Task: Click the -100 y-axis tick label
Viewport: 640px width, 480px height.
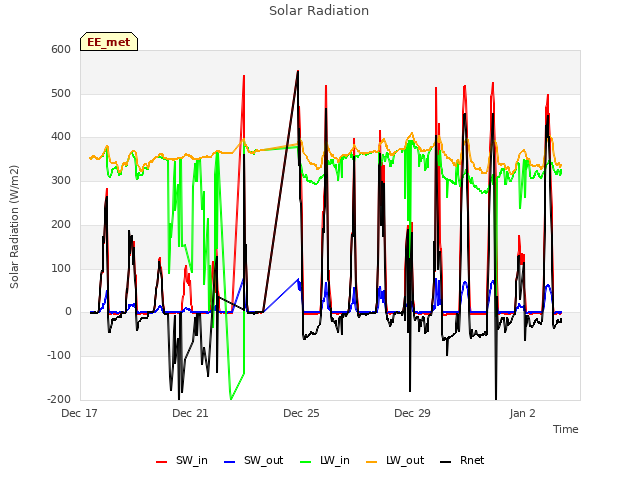Action: (59, 356)
